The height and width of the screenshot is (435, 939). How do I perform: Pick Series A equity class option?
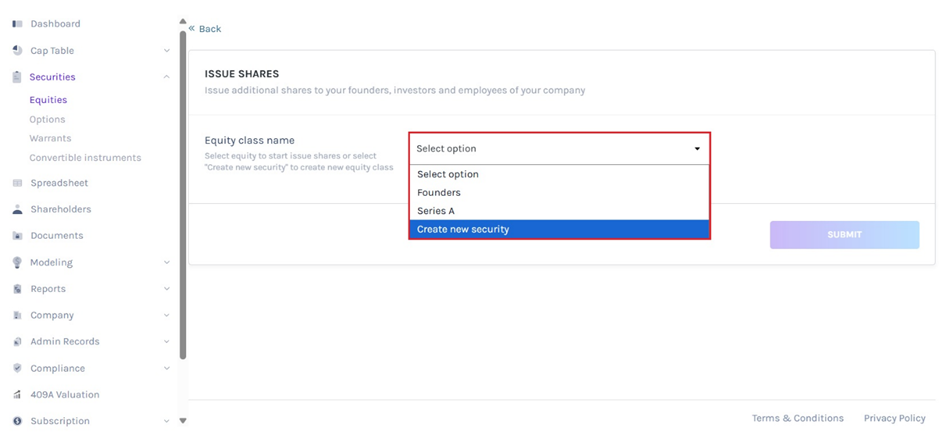point(436,211)
